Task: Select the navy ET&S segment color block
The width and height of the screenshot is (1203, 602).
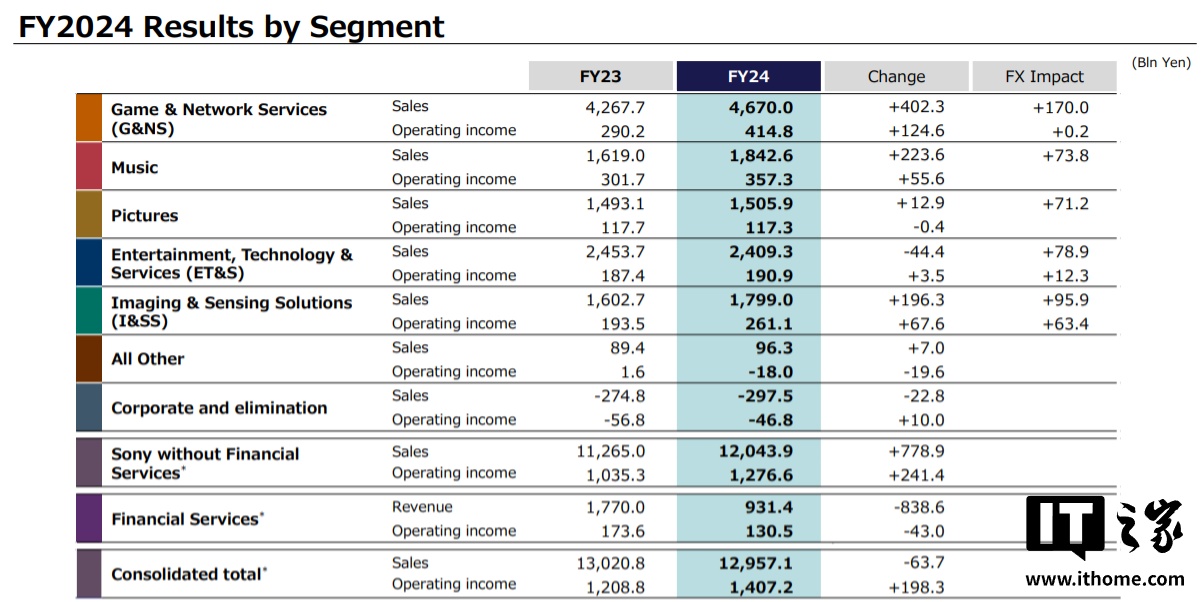Action: click(x=89, y=262)
